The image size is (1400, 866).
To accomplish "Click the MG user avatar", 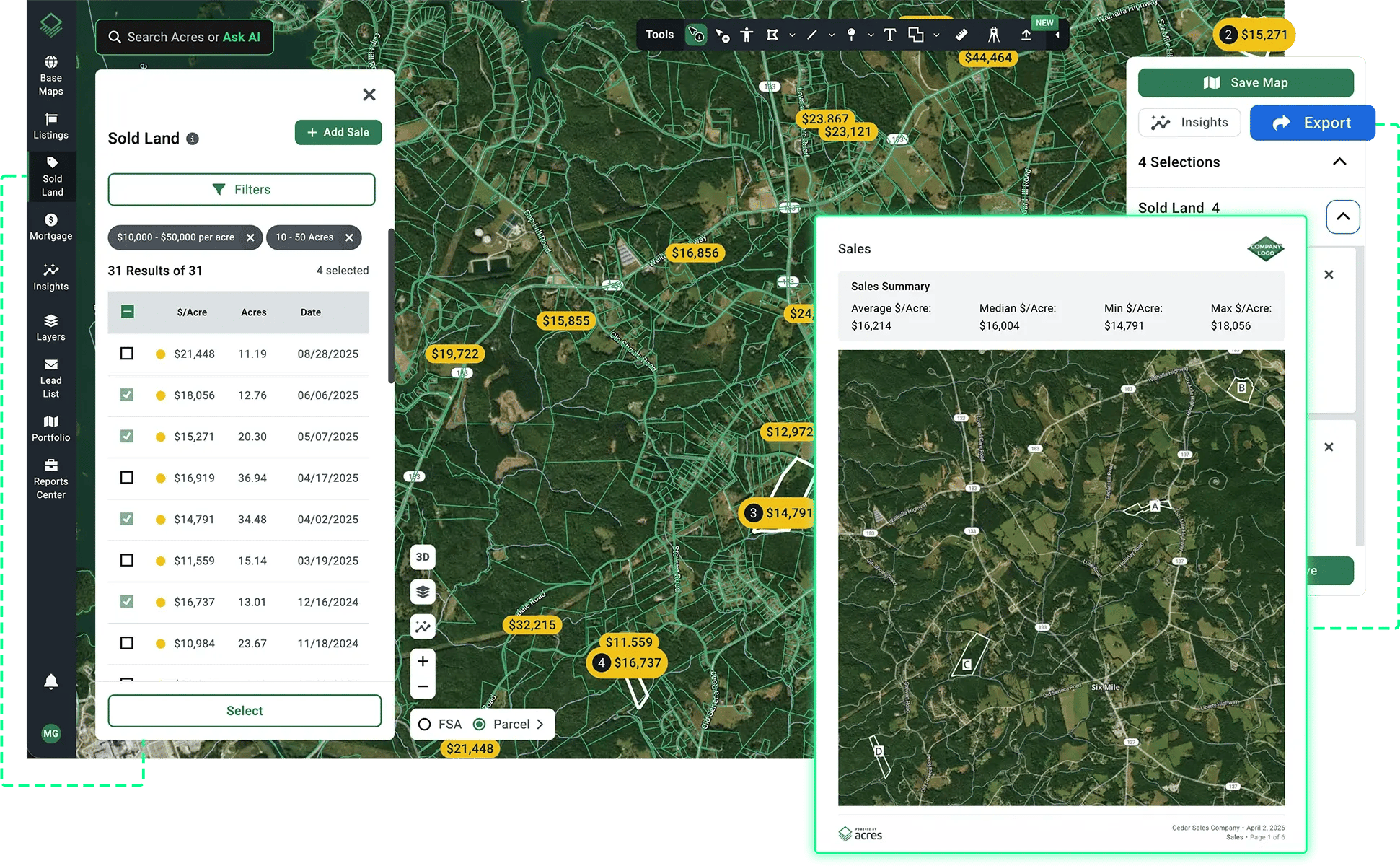I will 50,733.
